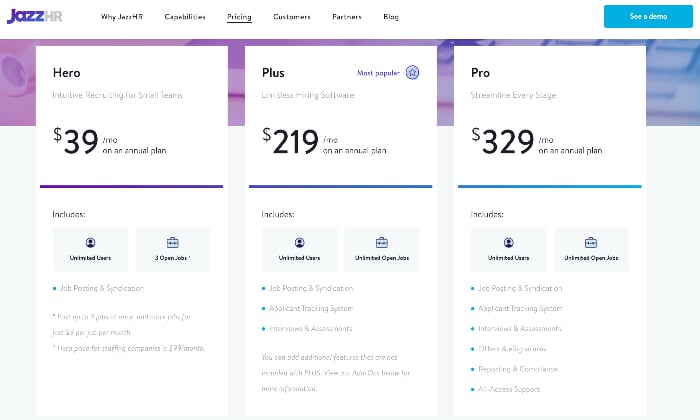Viewport: 700px width, 420px height.
Task: Click Unlimited Users icon in Pro plan
Action: point(508,242)
